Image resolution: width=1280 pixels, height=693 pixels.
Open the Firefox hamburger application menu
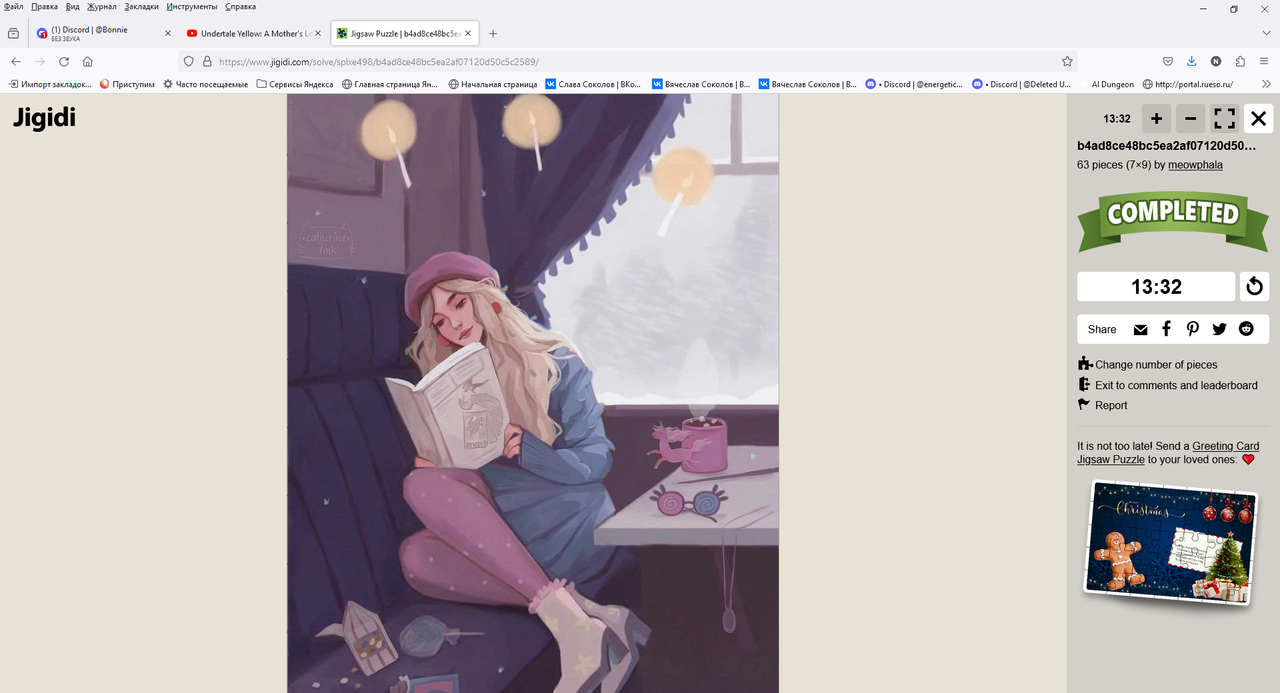click(1265, 61)
